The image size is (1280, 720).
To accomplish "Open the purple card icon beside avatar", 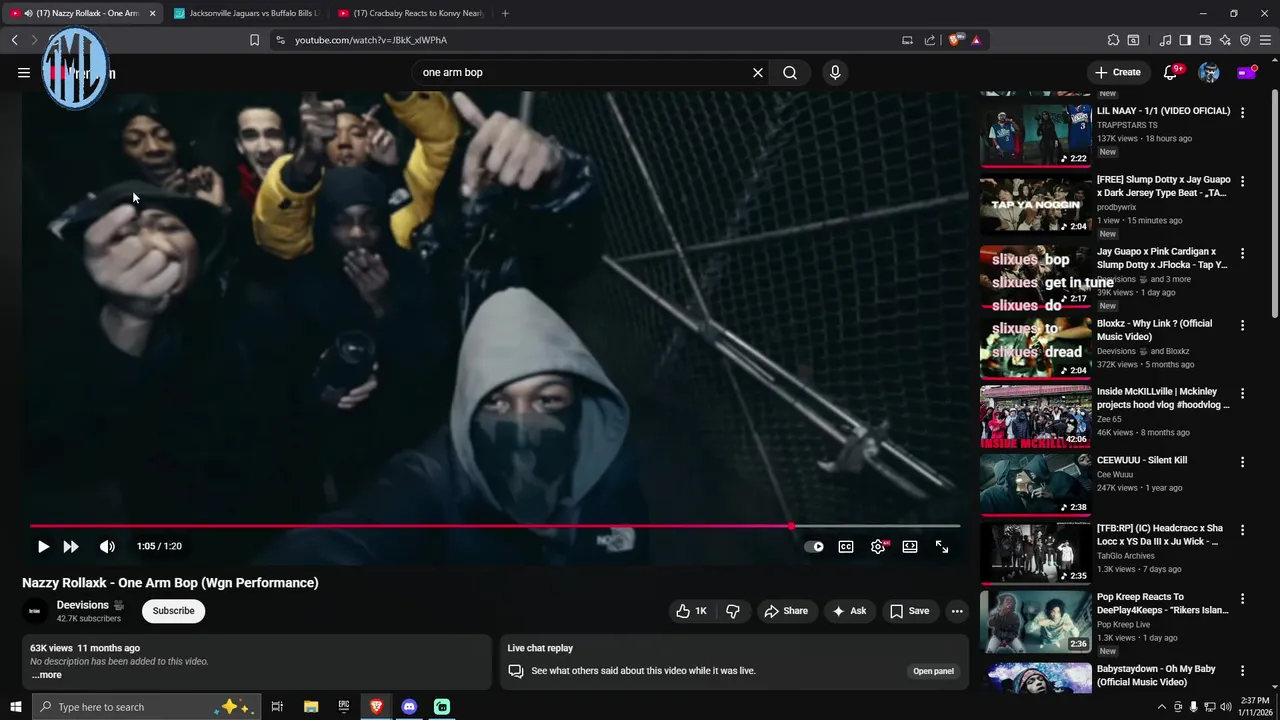I will (x=1246, y=72).
